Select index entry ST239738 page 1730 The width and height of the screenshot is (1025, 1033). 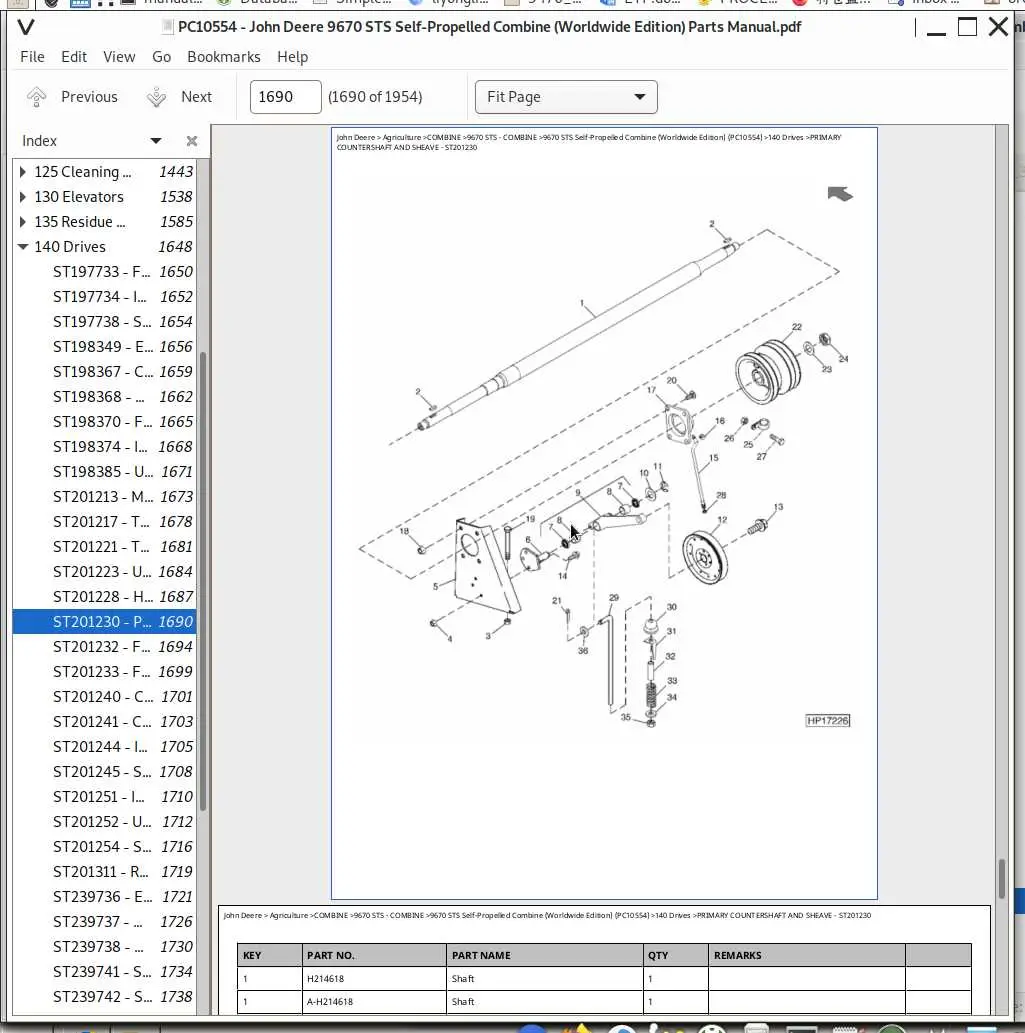[x=104, y=947]
